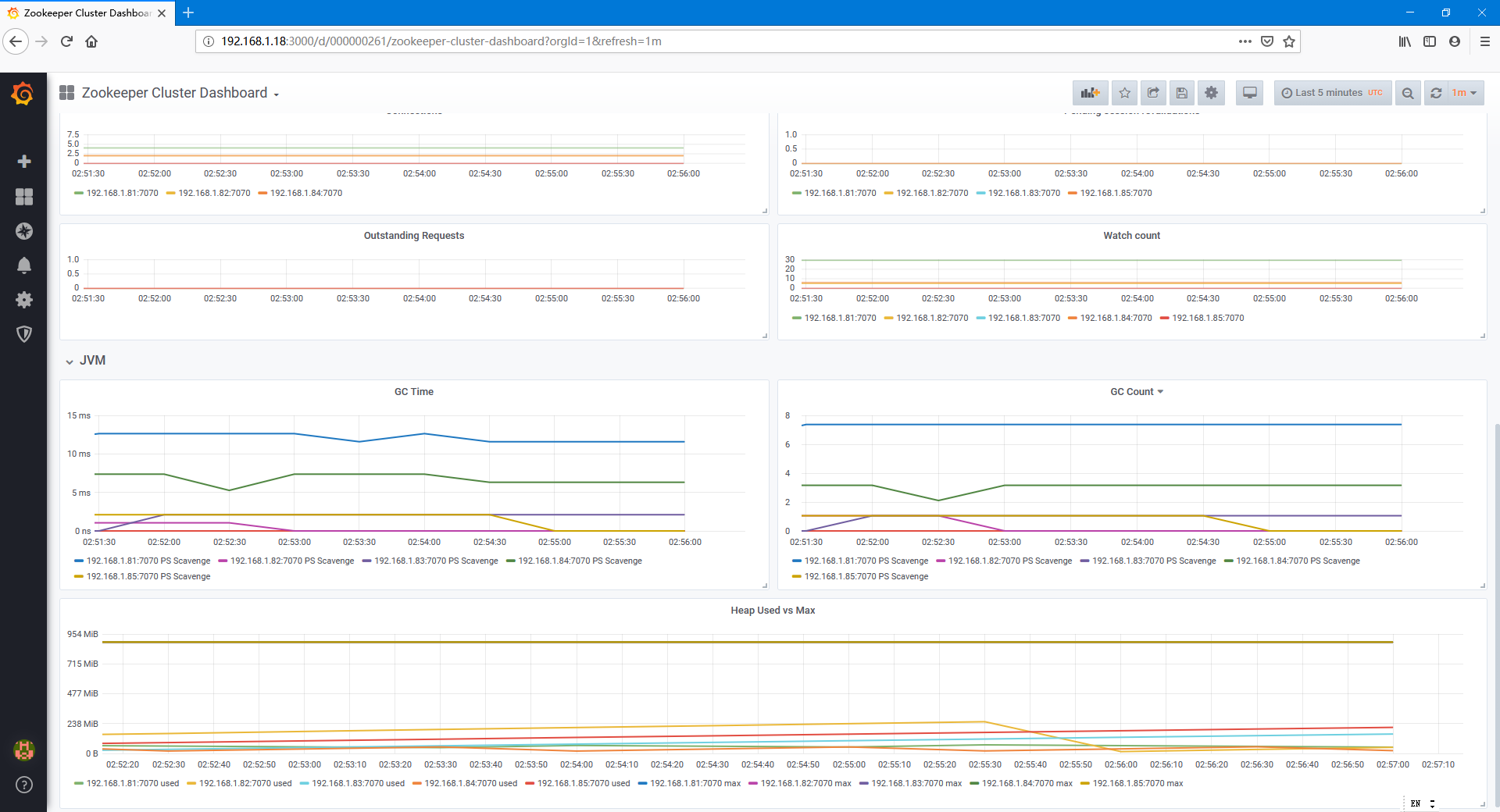Open the Grafana home logo
Screen dimensions: 1500x812
23,94
